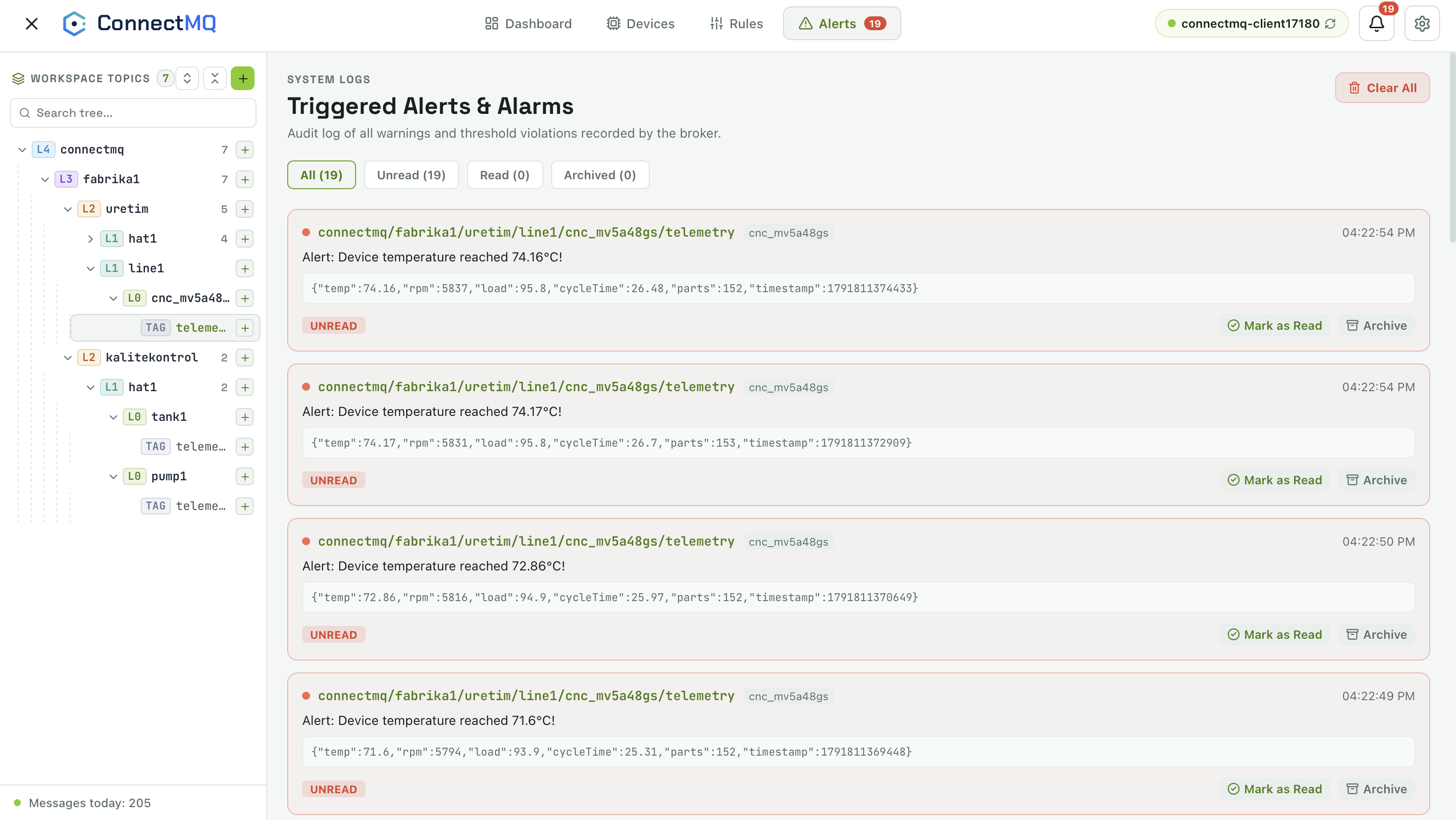This screenshot has height=820, width=1456.
Task: Expand all topics with up-down arrows icon
Action: pos(187,79)
